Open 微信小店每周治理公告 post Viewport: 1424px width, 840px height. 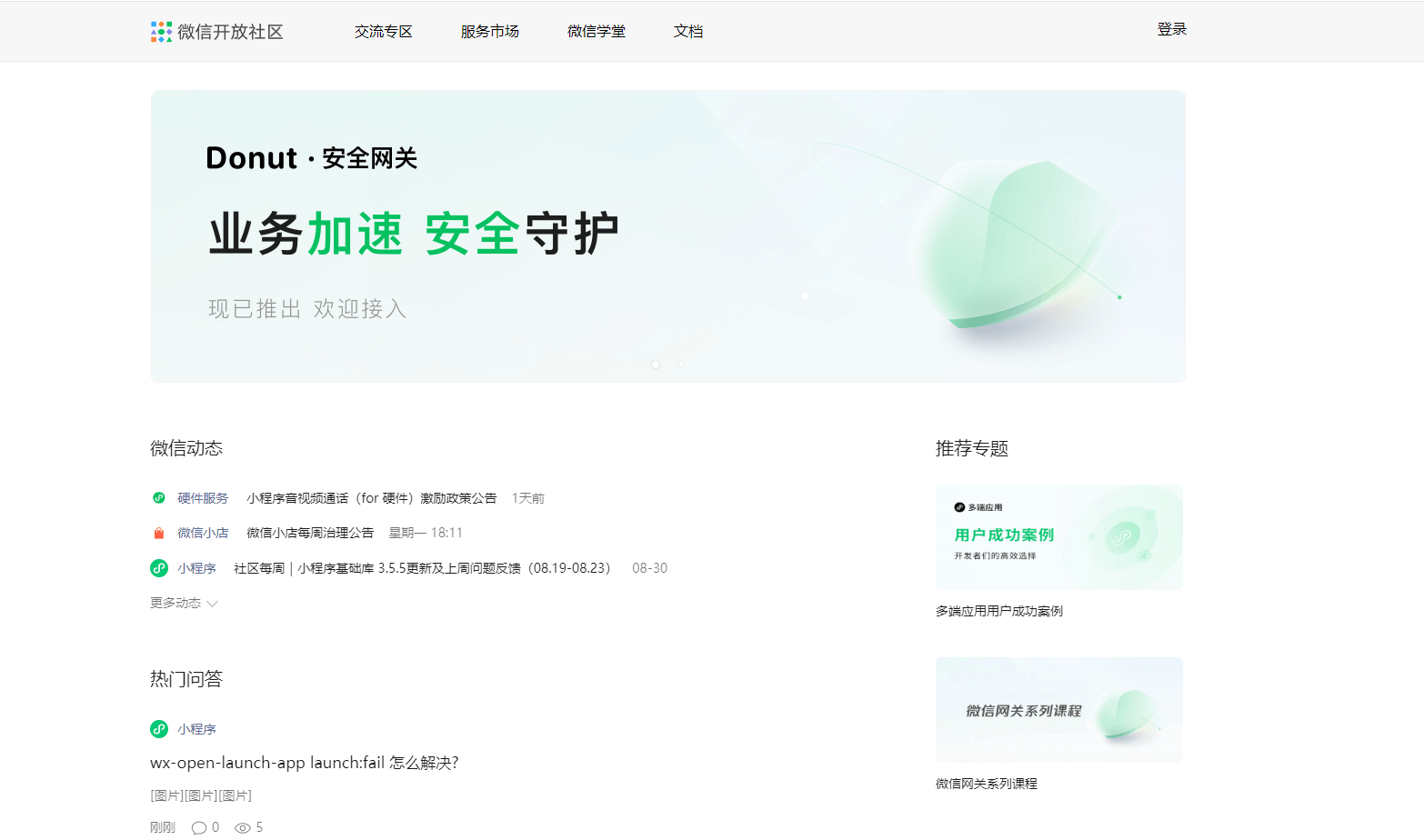pos(310,533)
